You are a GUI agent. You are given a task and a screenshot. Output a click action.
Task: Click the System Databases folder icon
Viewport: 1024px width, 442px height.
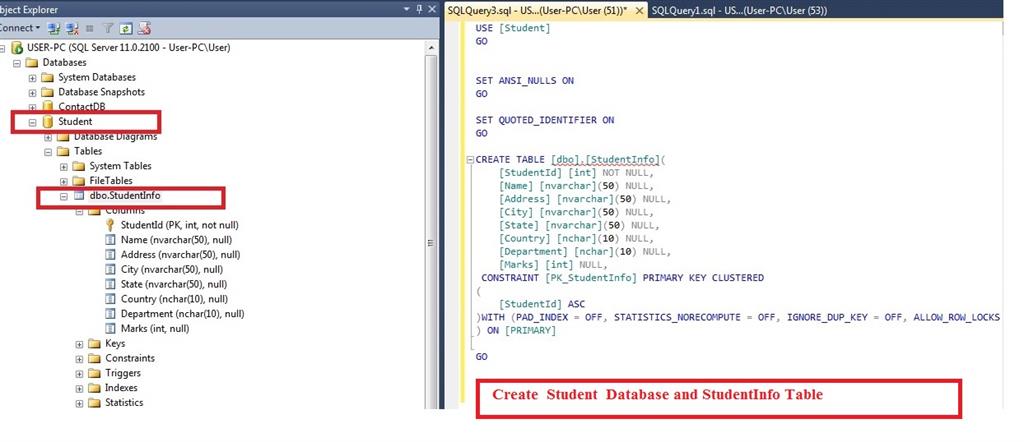click(47, 77)
